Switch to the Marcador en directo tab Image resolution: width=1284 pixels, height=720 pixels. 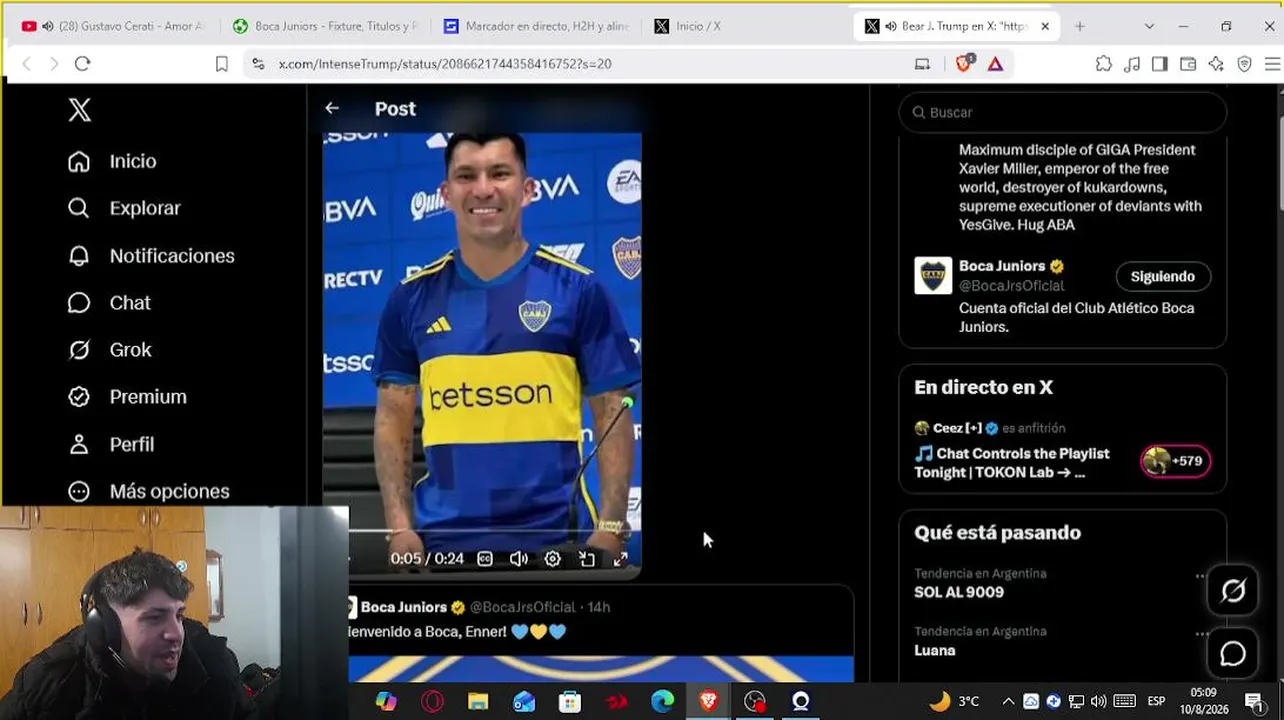[x=536, y=26]
